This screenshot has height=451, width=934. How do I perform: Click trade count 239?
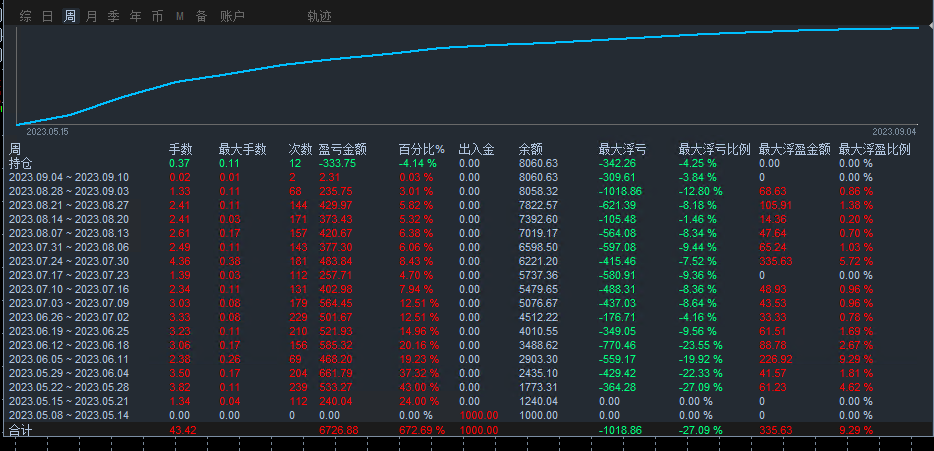pos(297,387)
